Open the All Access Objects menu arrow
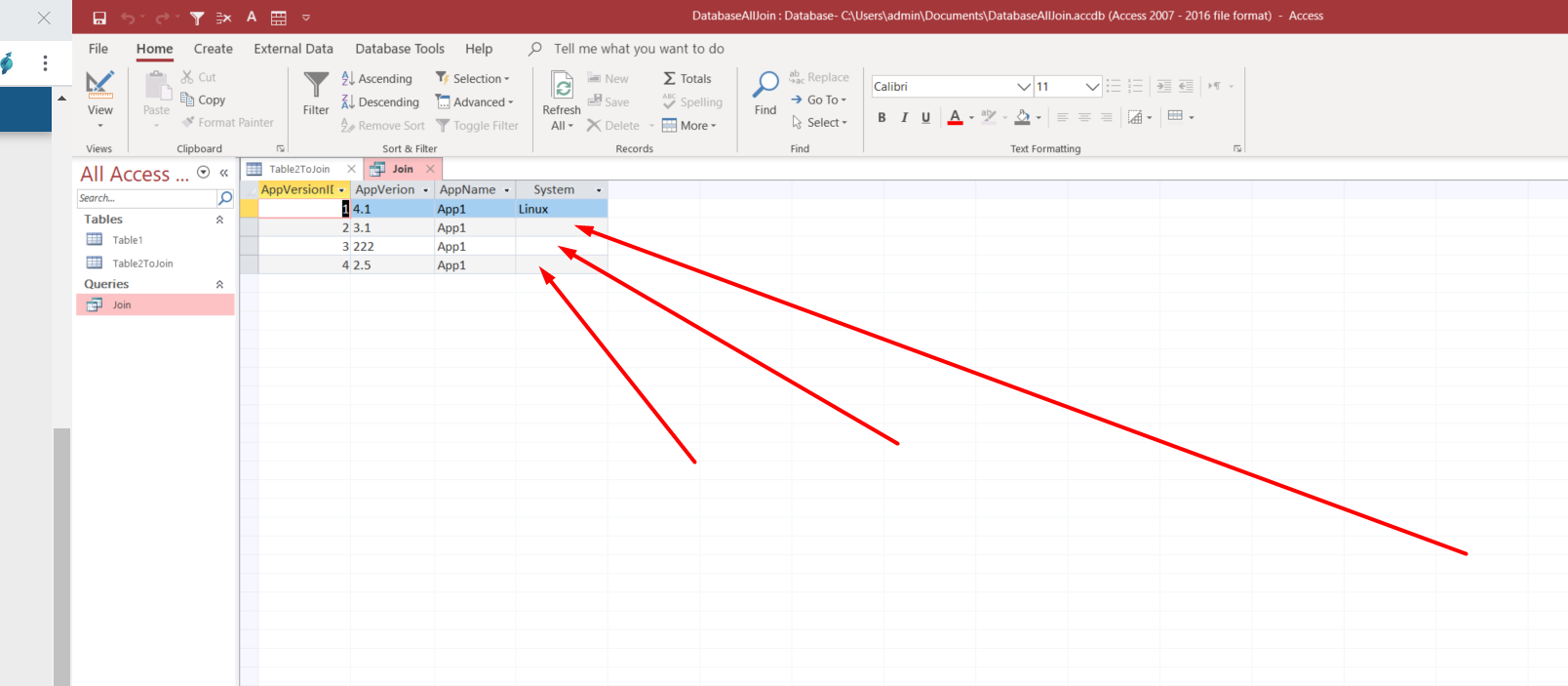The height and width of the screenshot is (686, 1568). tap(204, 172)
